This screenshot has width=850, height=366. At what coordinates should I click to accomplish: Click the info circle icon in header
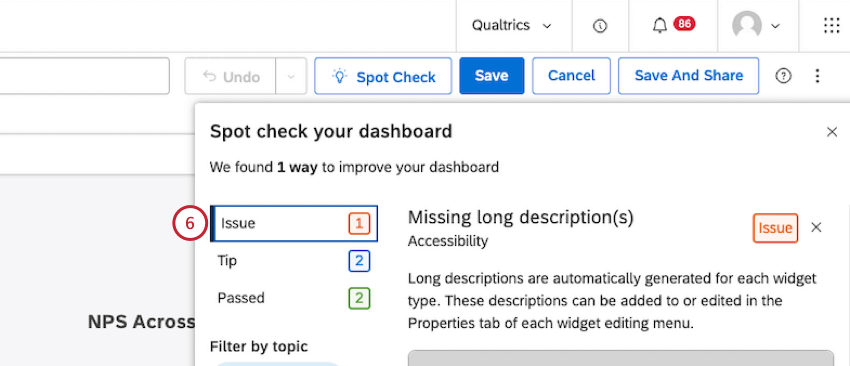click(600, 26)
